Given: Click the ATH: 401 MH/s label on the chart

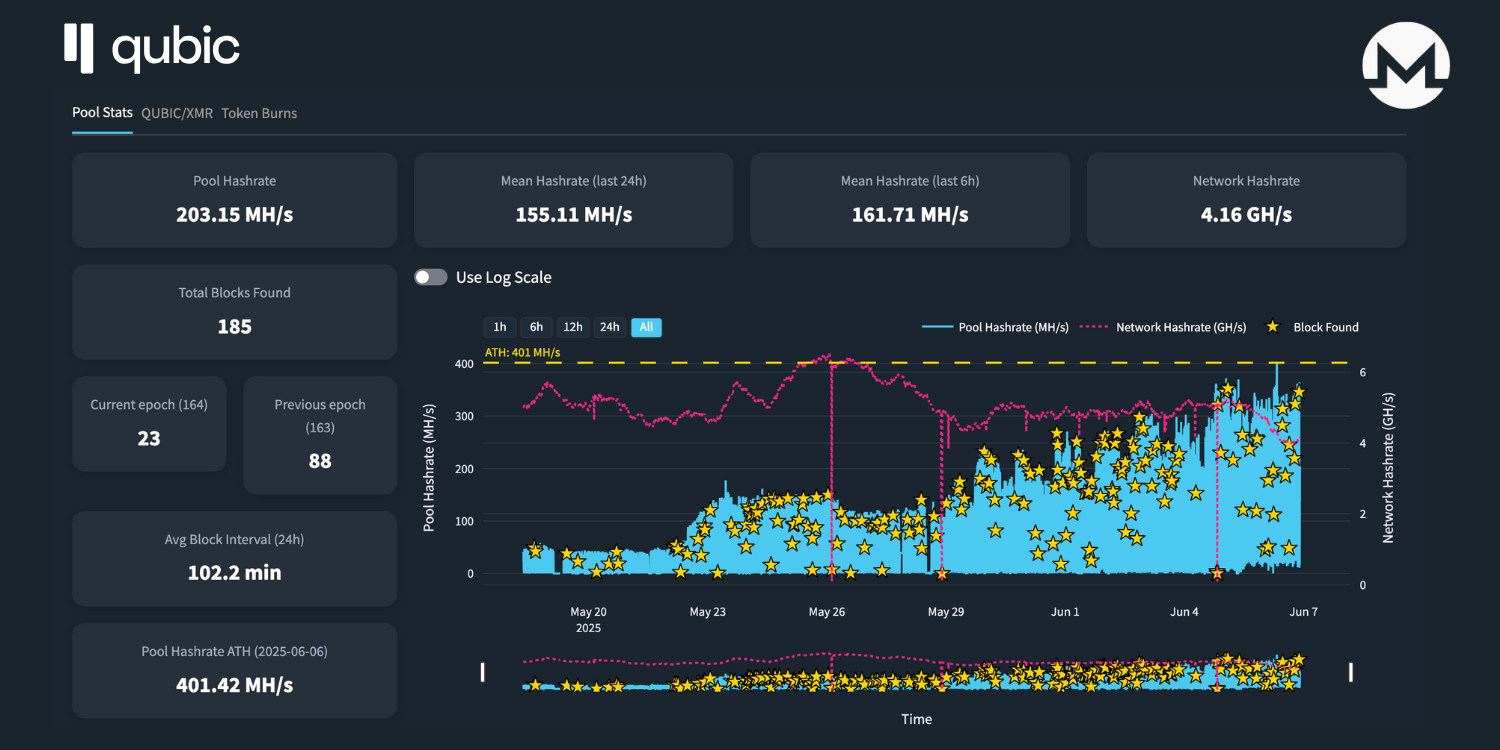Looking at the screenshot, I should point(521,352).
